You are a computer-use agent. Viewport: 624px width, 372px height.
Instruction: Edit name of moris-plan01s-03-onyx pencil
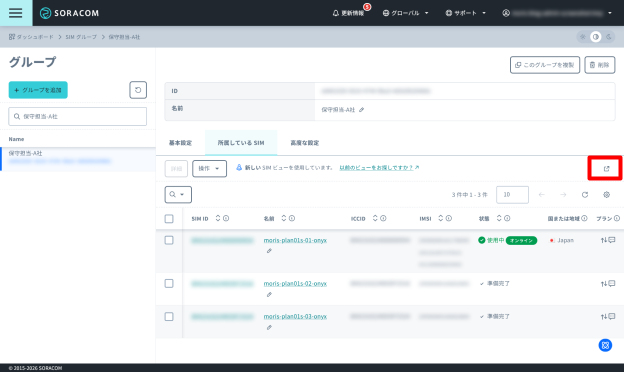(269, 328)
